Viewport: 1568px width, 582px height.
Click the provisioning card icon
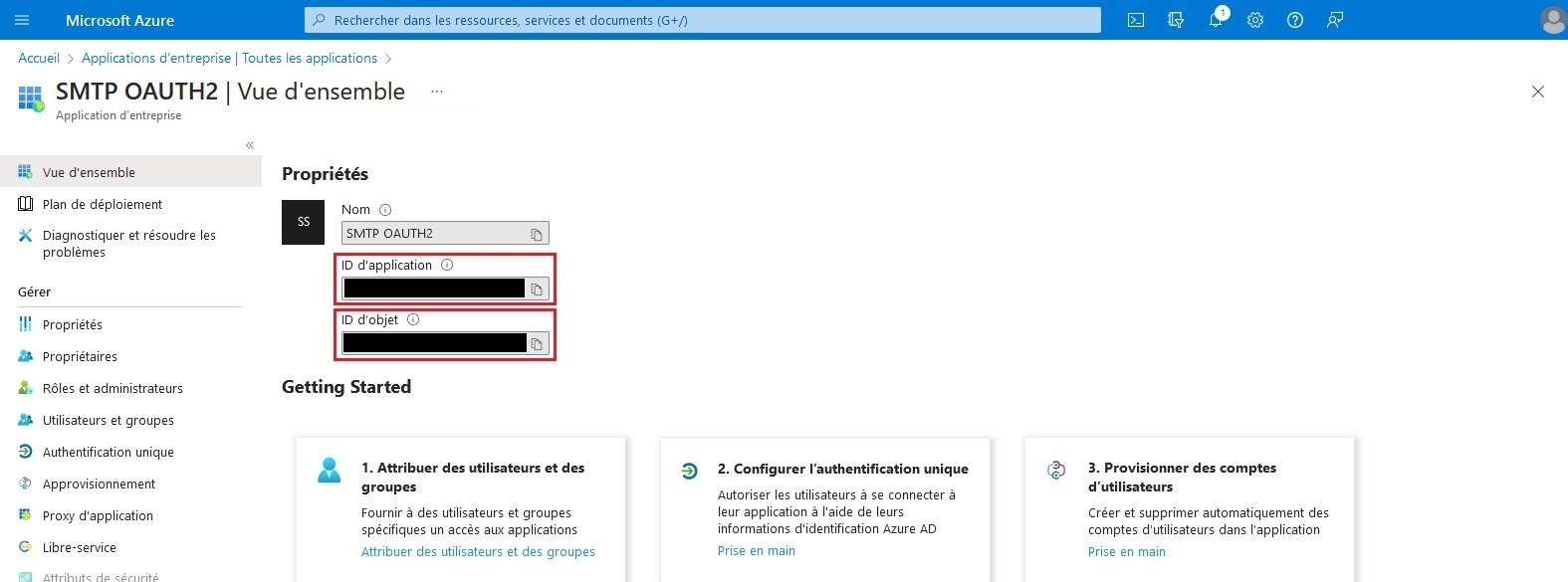click(x=1056, y=470)
